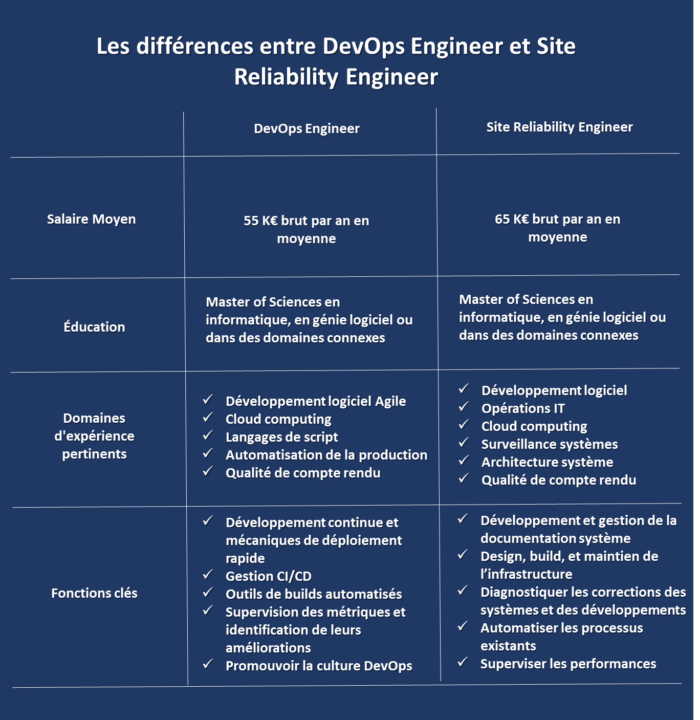Click the checkmark beside 'Architecture système'

point(463,460)
